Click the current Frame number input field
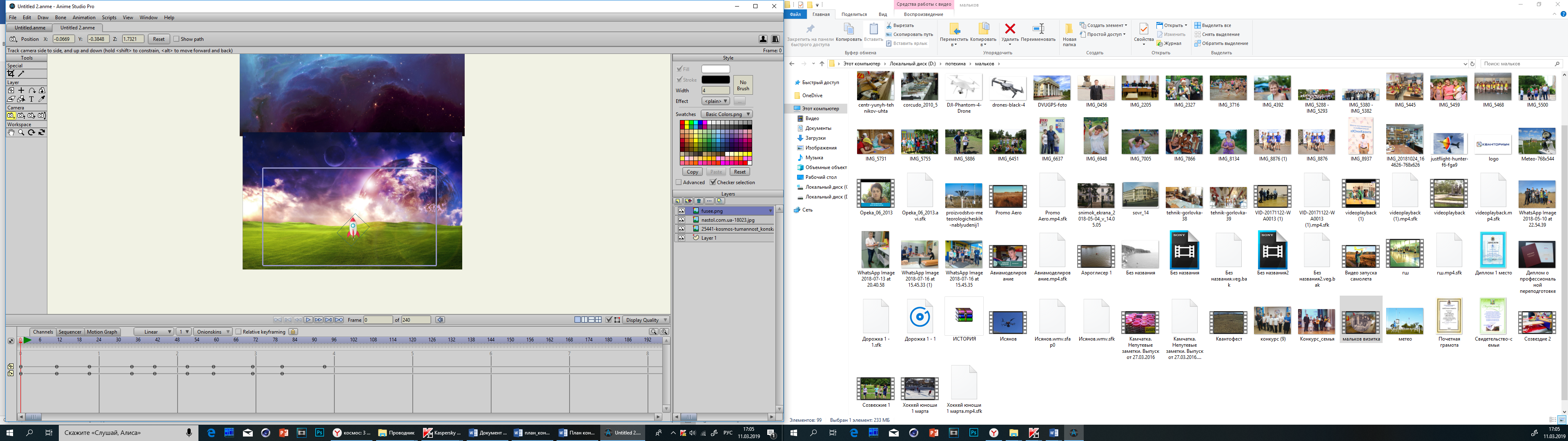 (x=377, y=320)
